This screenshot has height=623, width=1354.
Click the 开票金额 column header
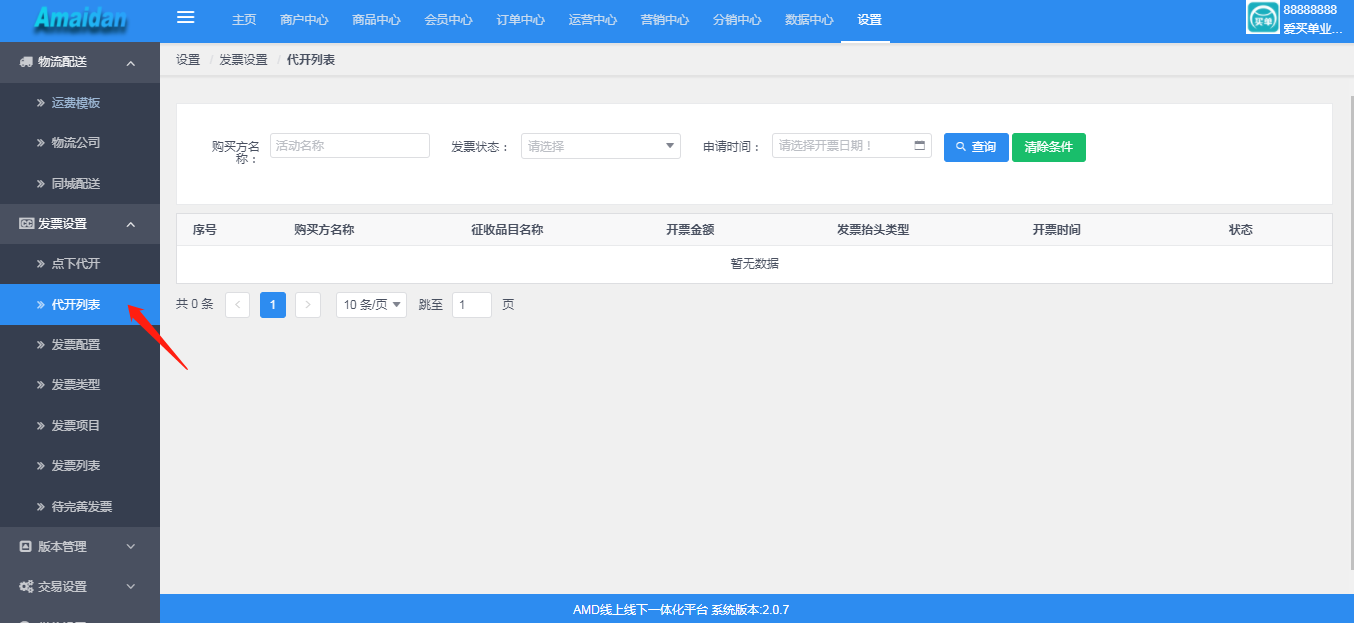[x=690, y=230]
